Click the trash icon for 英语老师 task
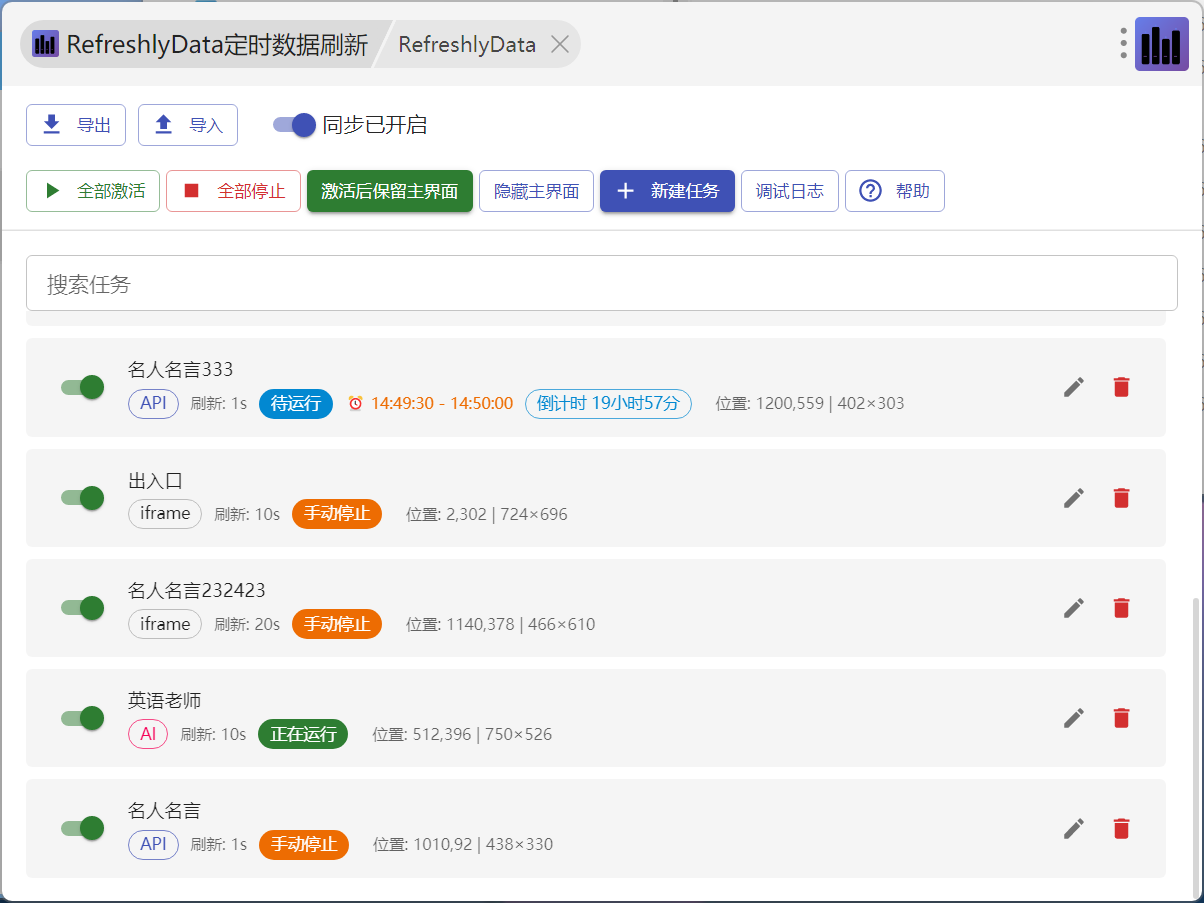This screenshot has height=903, width=1204. tap(1121, 717)
